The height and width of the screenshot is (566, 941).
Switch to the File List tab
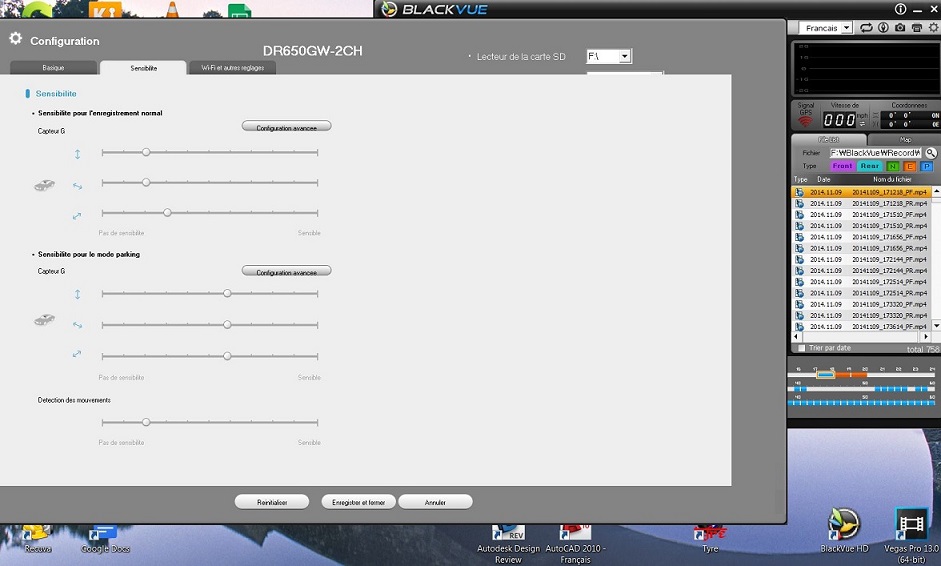point(829,139)
